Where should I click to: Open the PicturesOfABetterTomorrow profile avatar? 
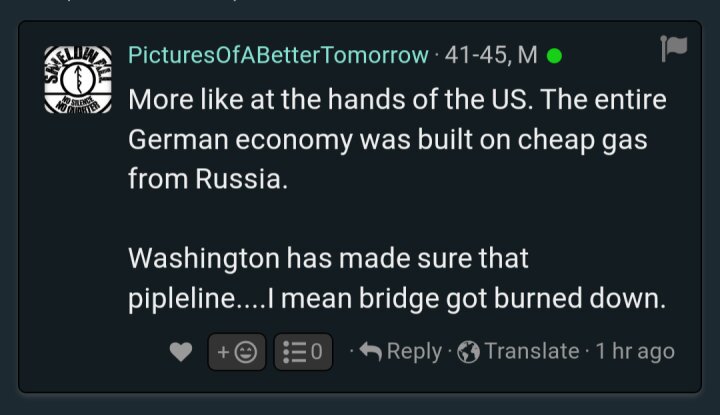tap(78, 79)
